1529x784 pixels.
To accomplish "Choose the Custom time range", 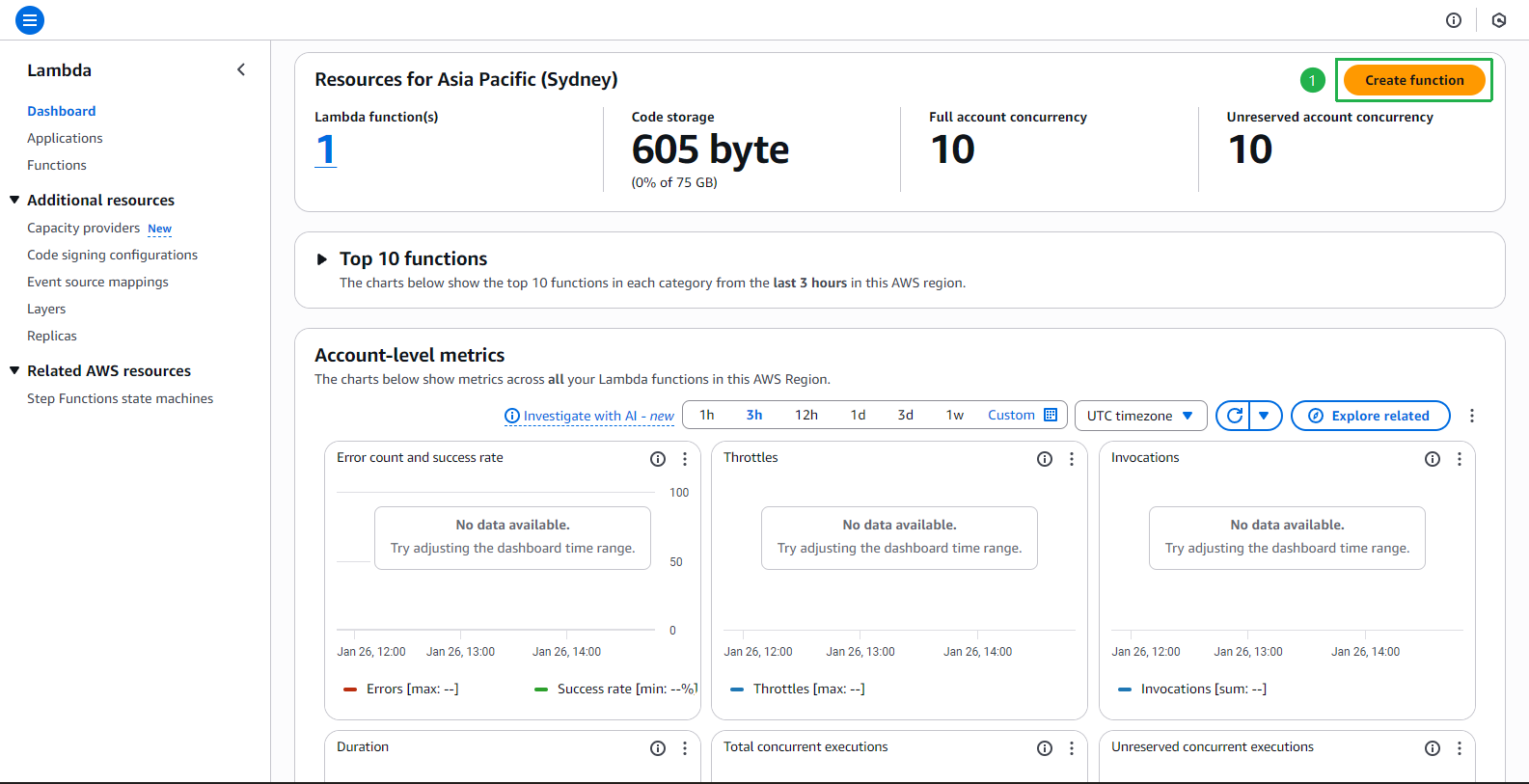I will [x=1011, y=415].
